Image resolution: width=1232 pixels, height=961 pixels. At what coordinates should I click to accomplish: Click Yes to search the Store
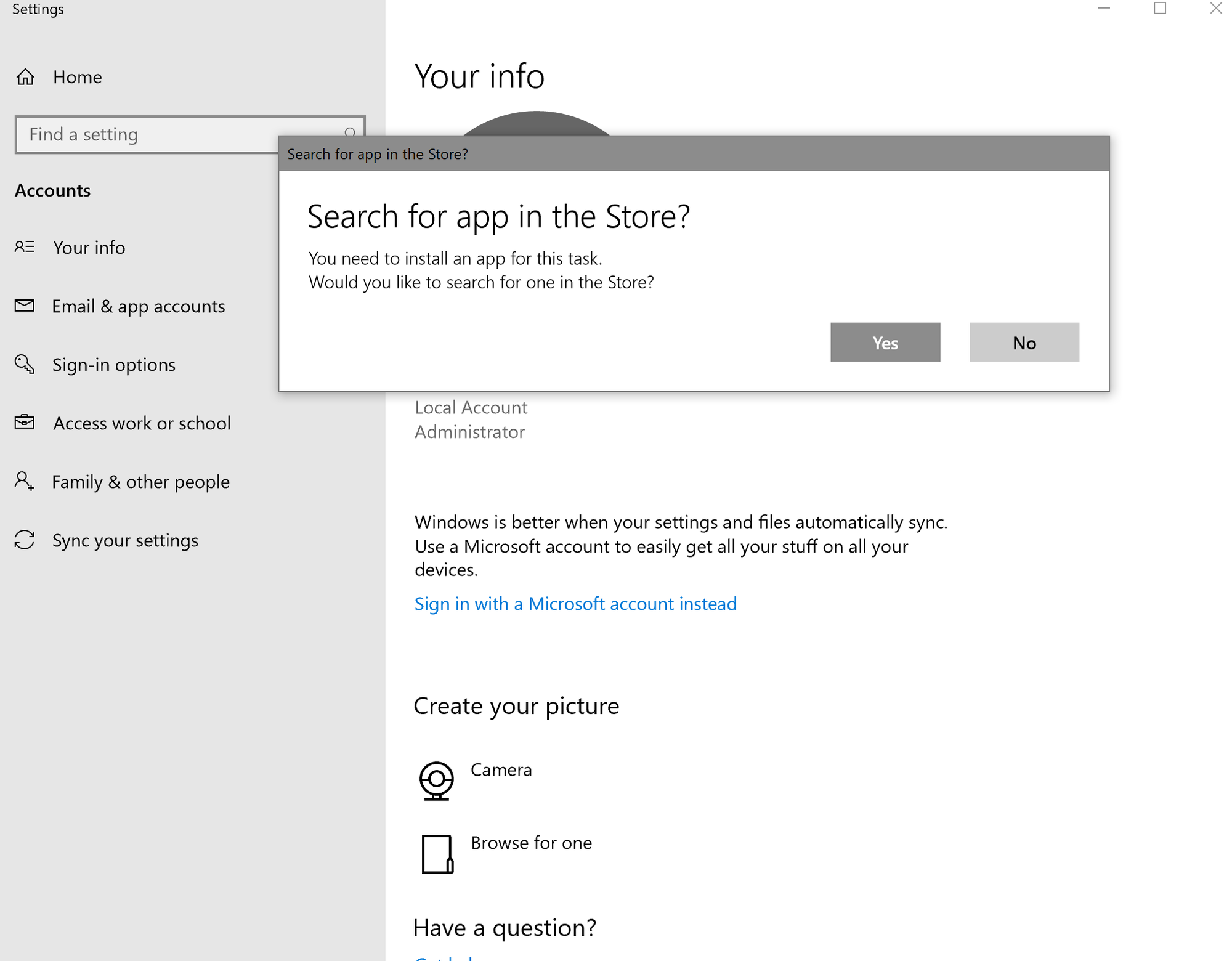(885, 343)
